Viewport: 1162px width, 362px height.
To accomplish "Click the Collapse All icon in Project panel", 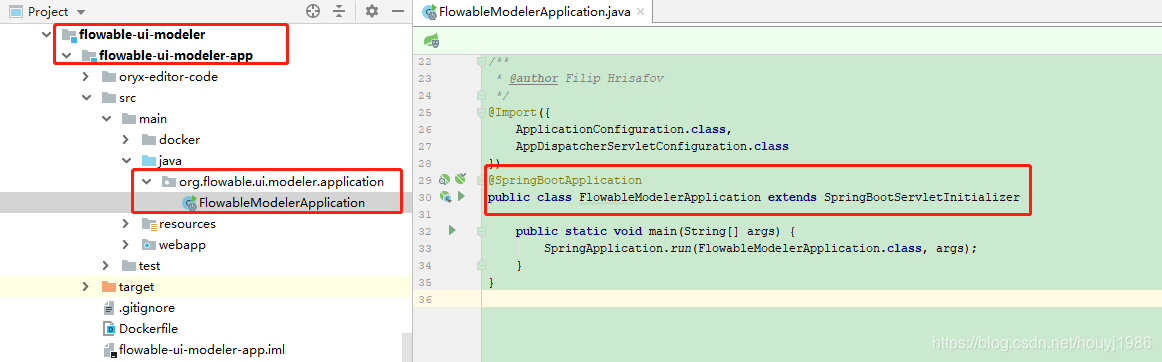I will 339,11.
